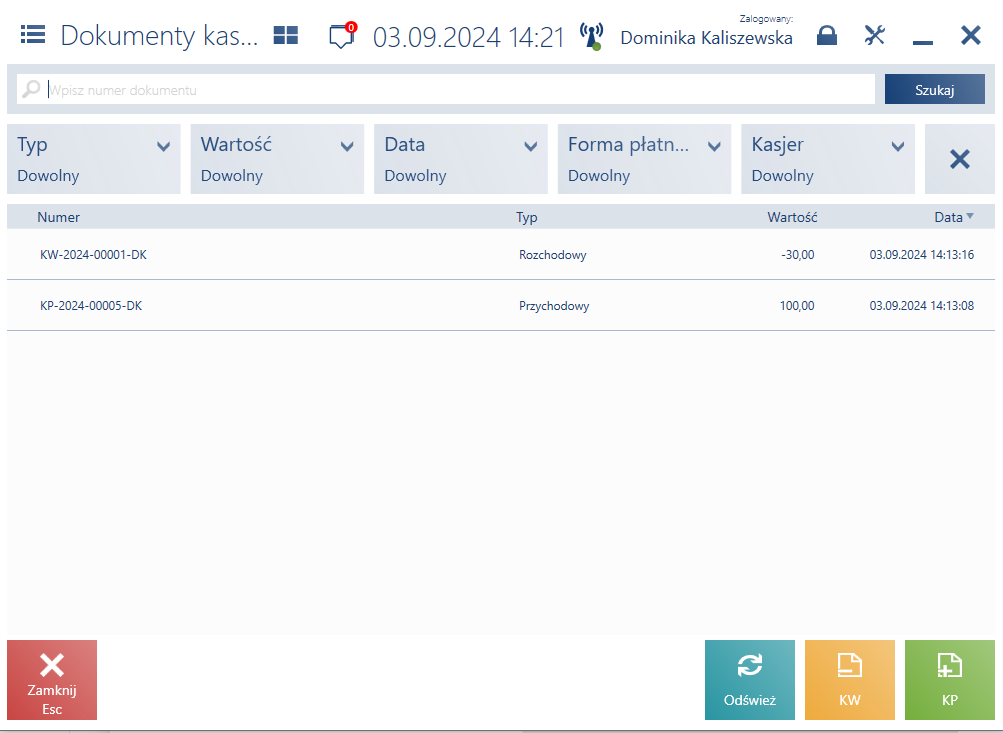Expand the Data filter dropdown

pyautogui.click(x=461, y=159)
